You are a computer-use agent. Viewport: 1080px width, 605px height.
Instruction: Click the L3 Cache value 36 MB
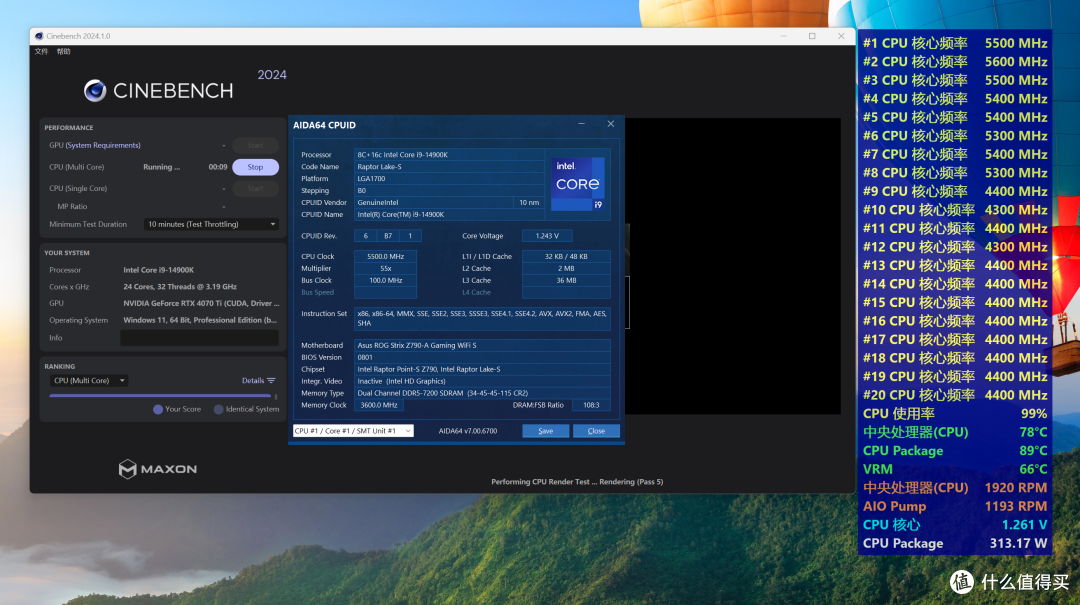[566, 280]
